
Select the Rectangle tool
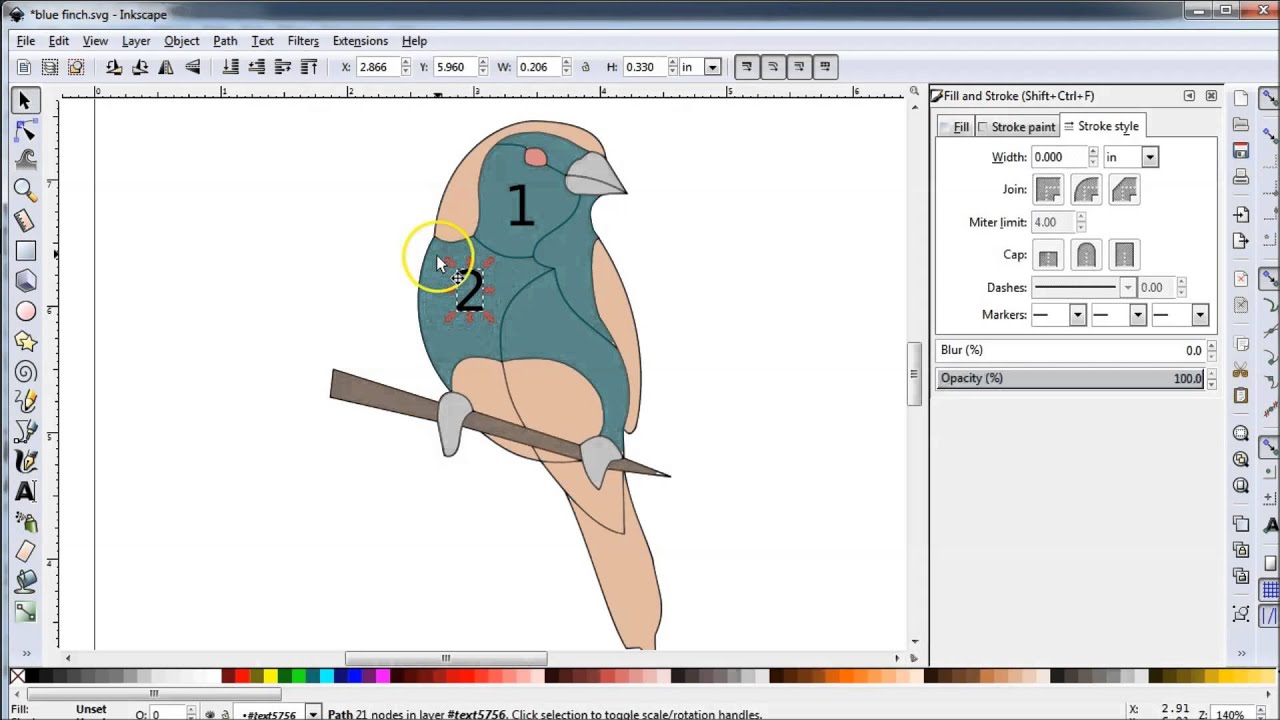click(26, 251)
